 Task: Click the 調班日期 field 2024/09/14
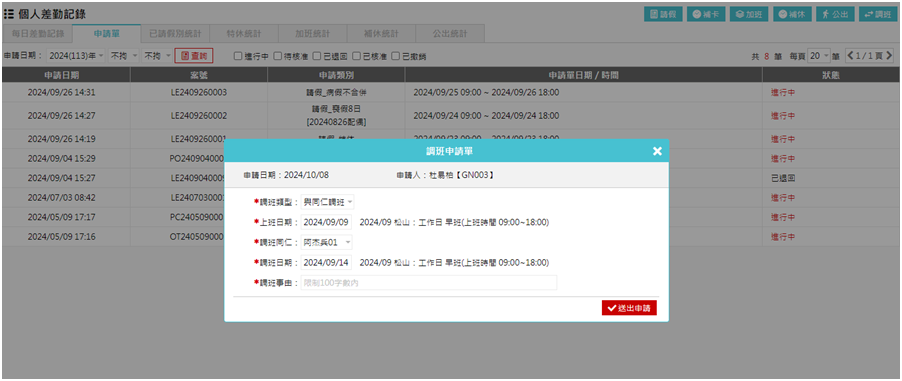(326, 262)
